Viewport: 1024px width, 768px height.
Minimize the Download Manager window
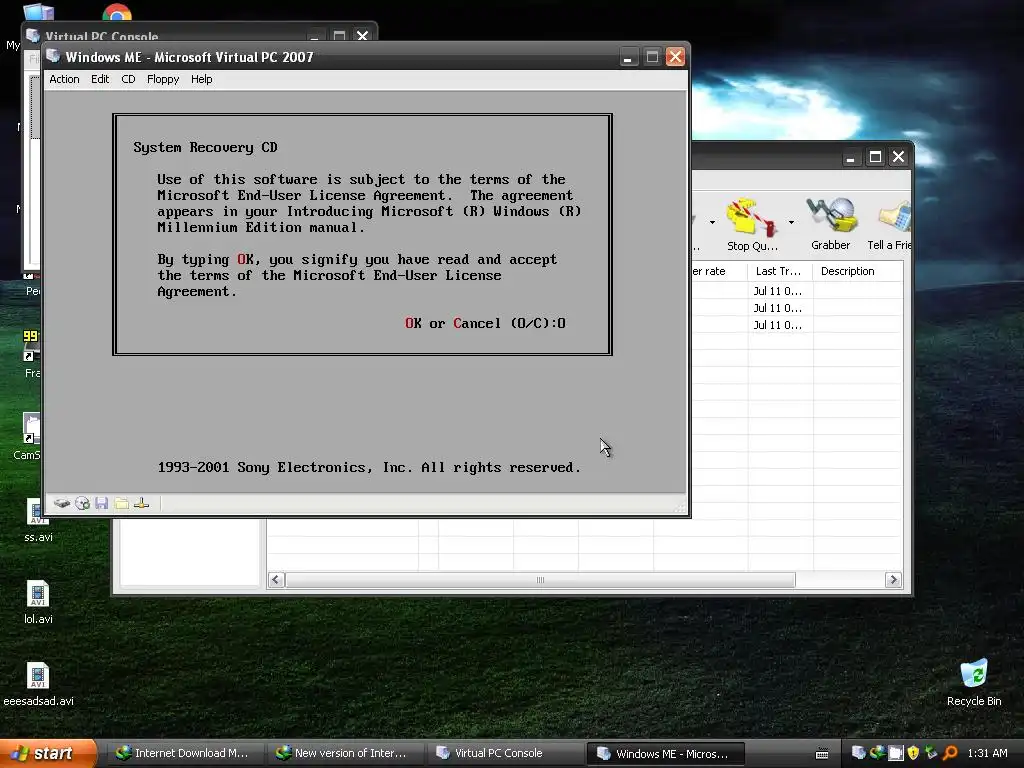tap(850, 157)
